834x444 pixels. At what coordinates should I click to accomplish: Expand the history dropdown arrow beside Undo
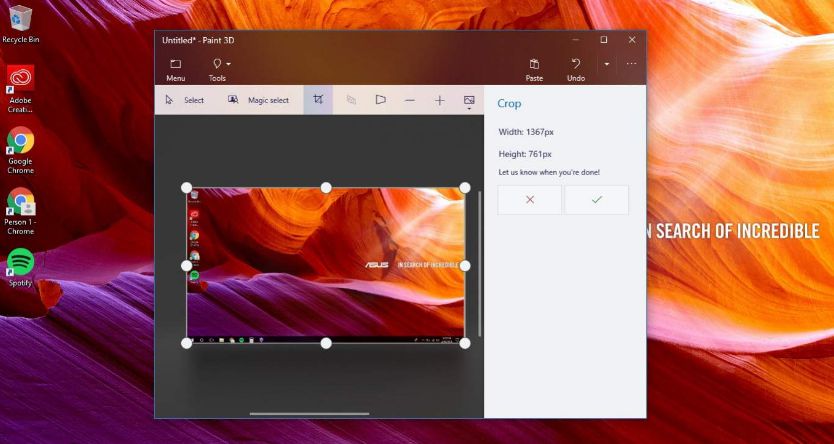[607, 64]
